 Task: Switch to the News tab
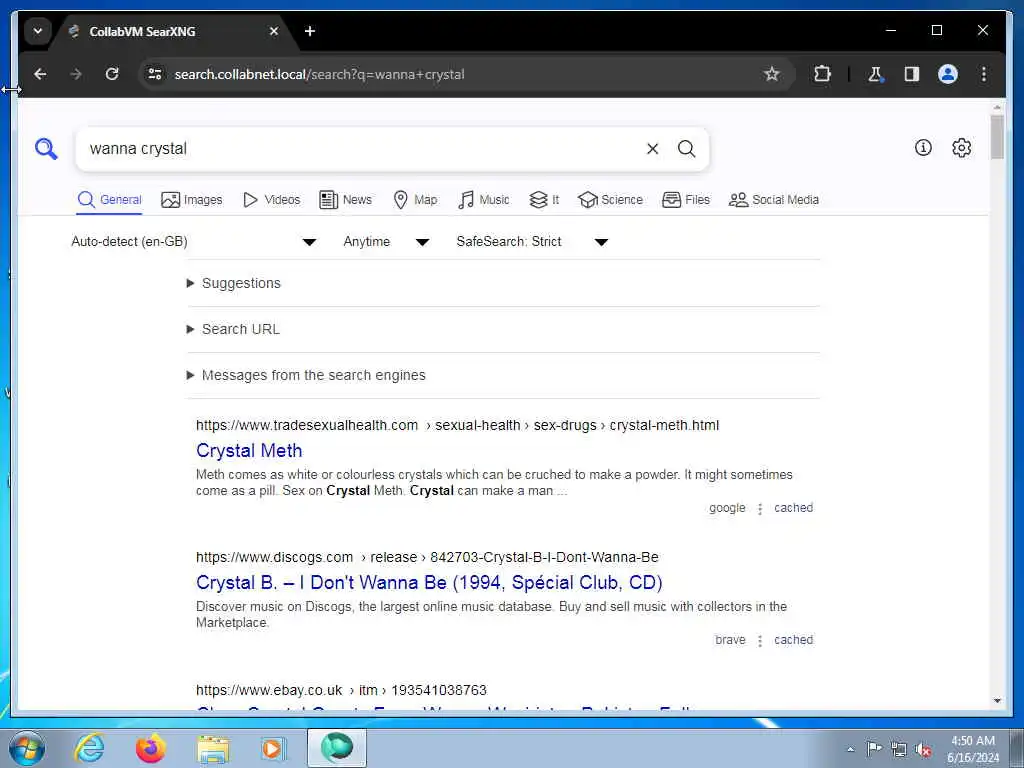345,200
